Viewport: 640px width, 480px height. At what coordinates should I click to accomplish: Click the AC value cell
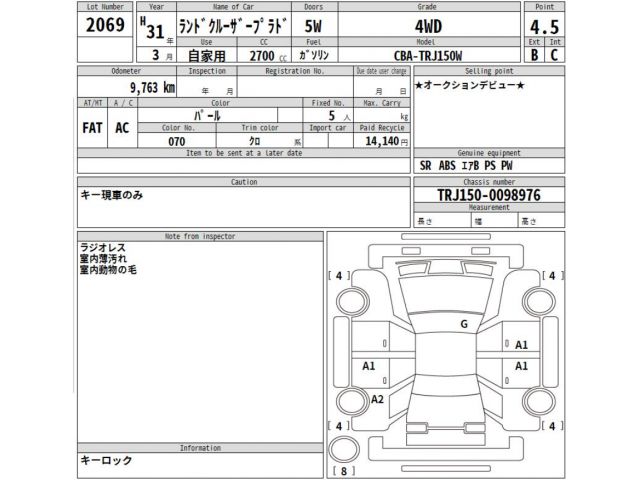pyautogui.click(x=122, y=128)
